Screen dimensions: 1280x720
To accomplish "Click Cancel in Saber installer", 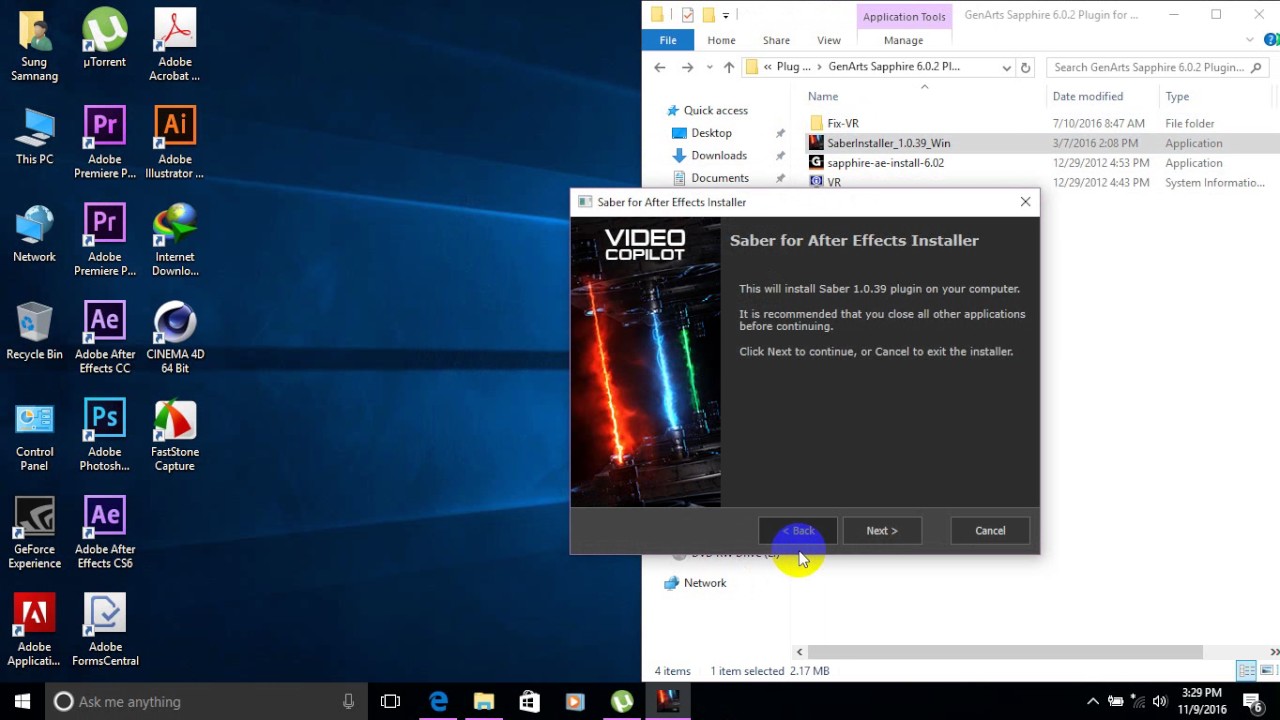I will pos(990,531).
